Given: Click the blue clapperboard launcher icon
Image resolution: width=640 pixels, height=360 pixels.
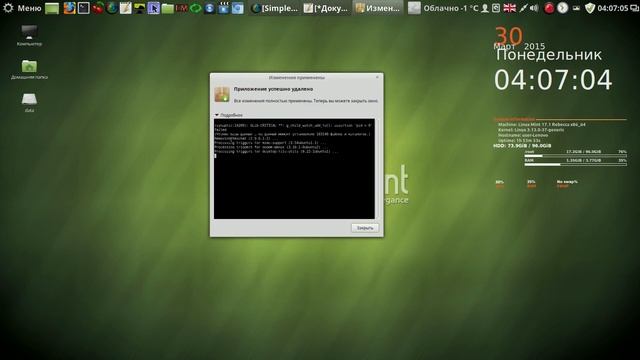Looking at the screenshot, I should coord(223,8).
